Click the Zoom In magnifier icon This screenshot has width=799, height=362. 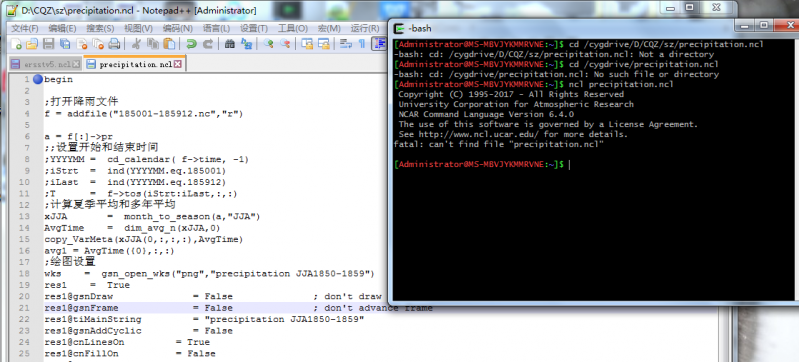click(x=269, y=44)
